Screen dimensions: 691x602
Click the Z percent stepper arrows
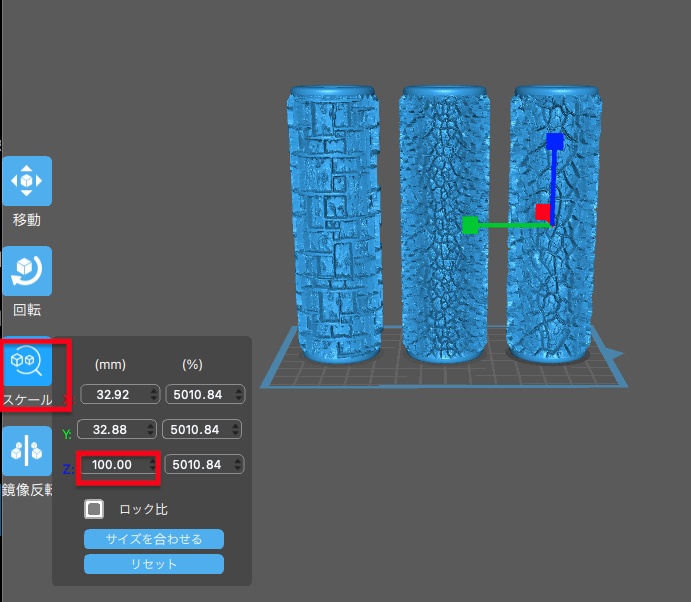[238, 465]
